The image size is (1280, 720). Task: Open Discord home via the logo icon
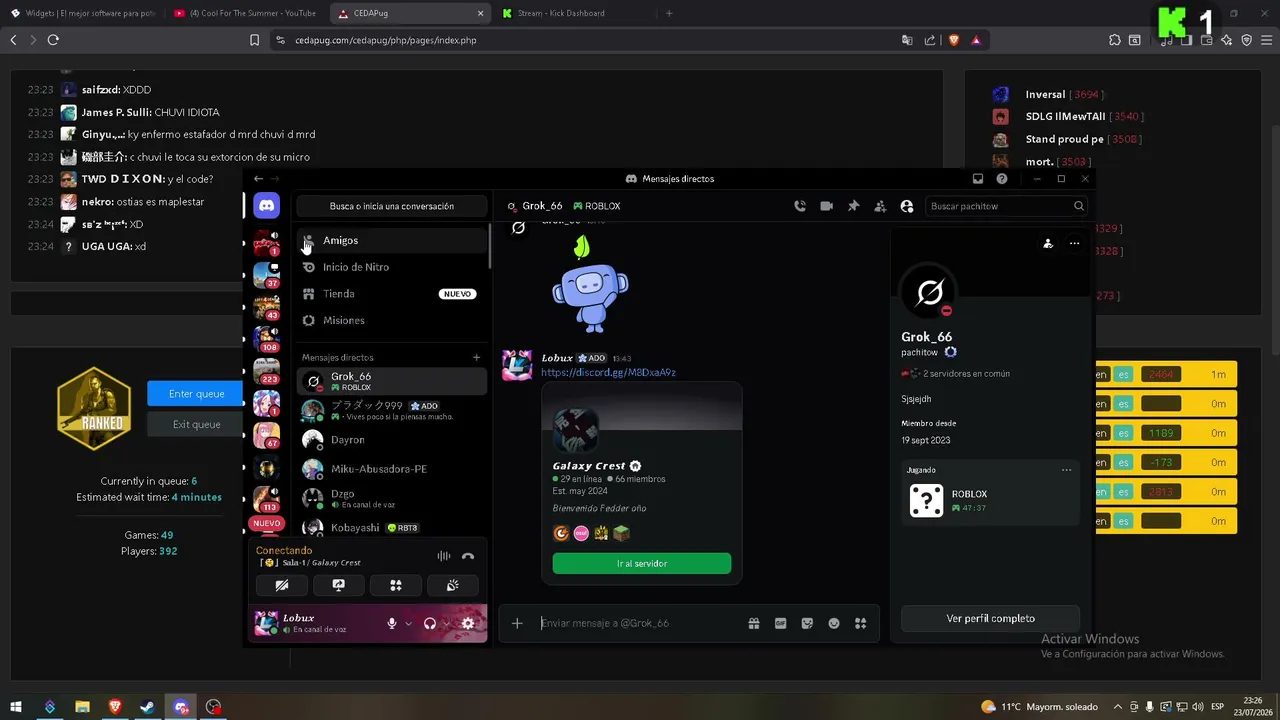click(x=267, y=205)
